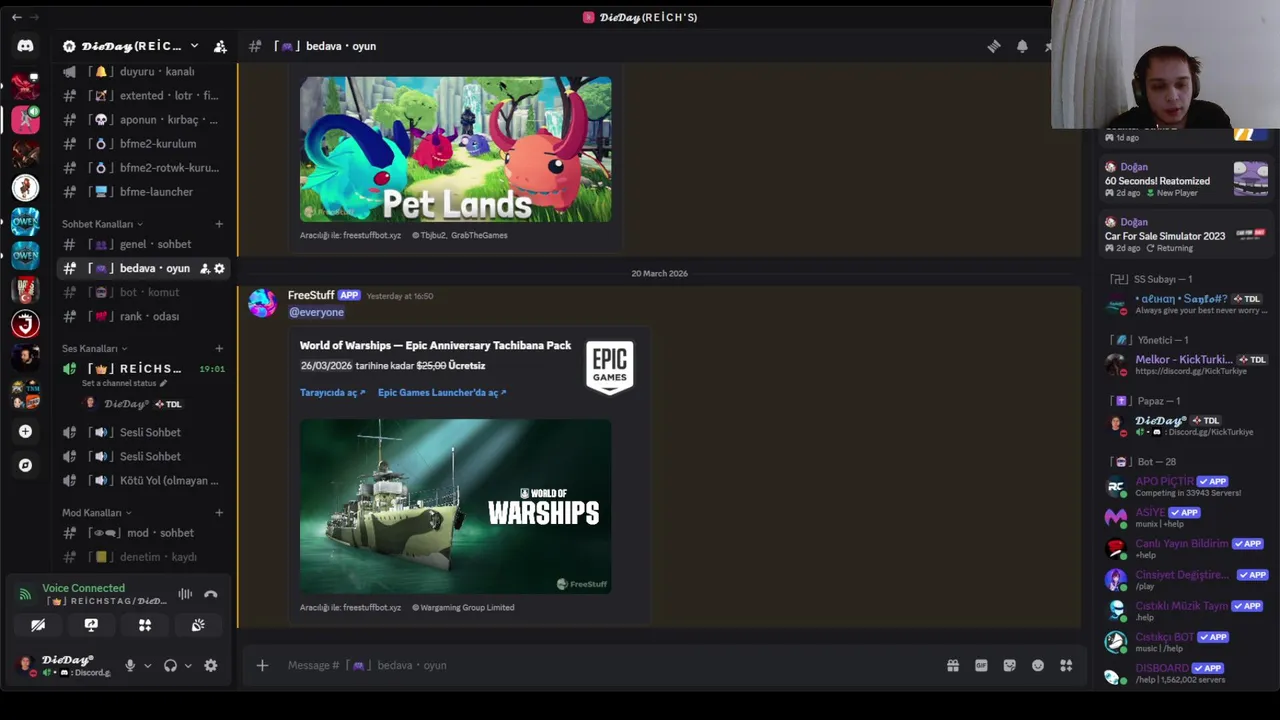Open Share Your Screen button
Image resolution: width=1280 pixels, height=720 pixels.
click(91, 625)
